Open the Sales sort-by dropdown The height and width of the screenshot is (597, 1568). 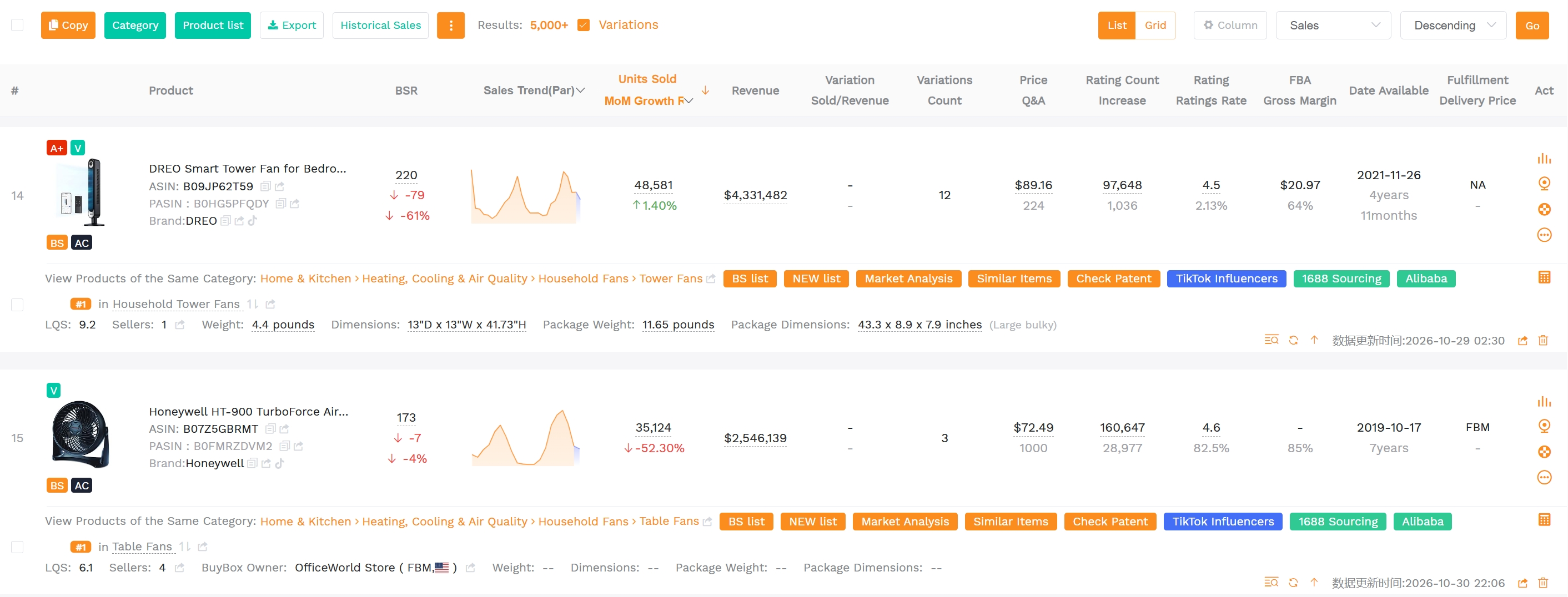pyautogui.click(x=1333, y=26)
